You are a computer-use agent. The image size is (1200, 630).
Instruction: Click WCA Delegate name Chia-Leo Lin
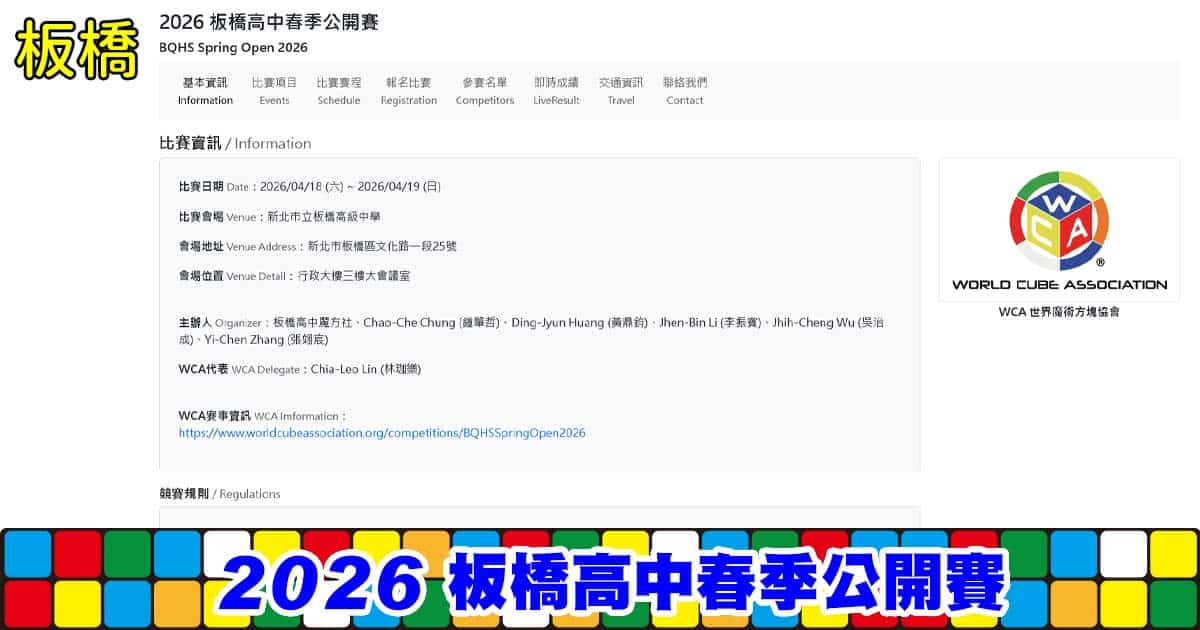coord(366,369)
